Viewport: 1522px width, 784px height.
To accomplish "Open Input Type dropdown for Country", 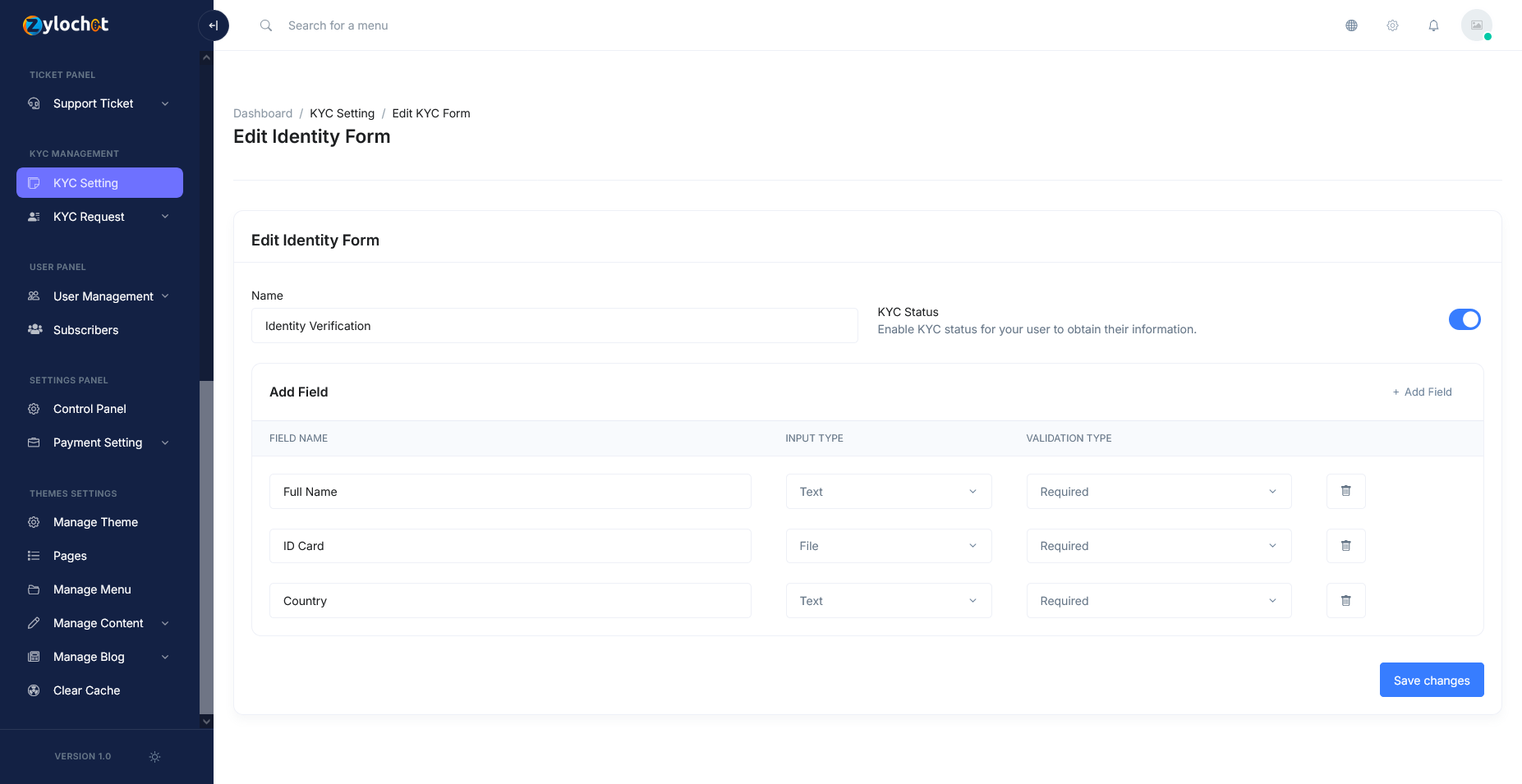I will click(x=889, y=601).
